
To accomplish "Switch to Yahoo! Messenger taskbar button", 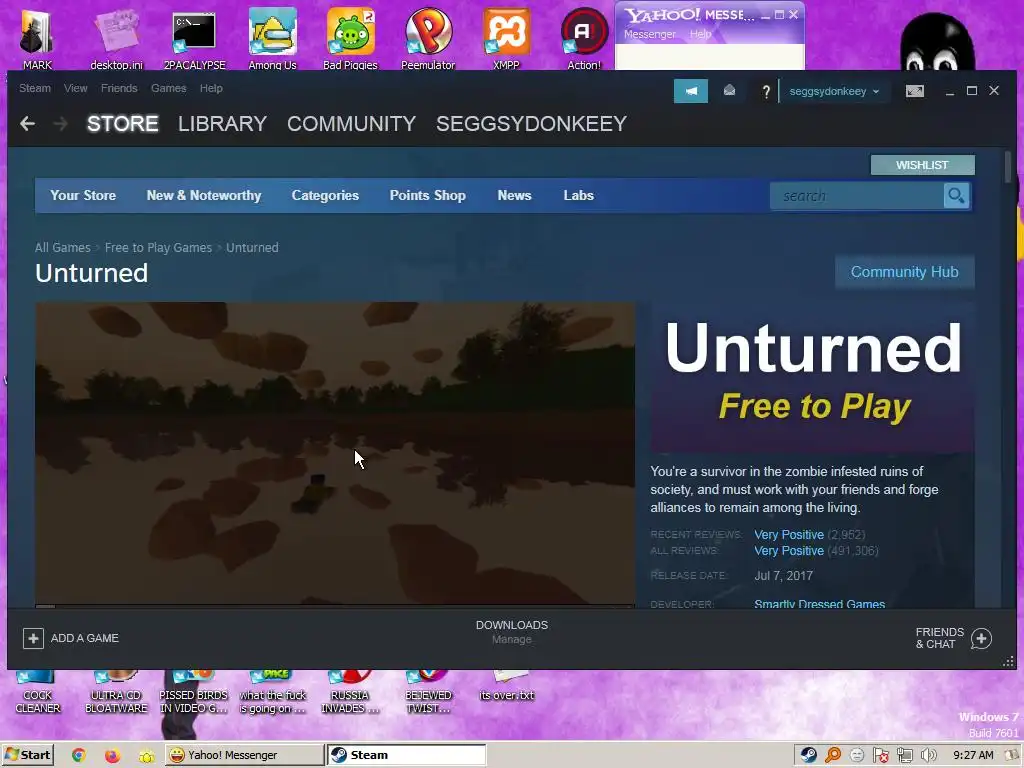I will [244, 755].
